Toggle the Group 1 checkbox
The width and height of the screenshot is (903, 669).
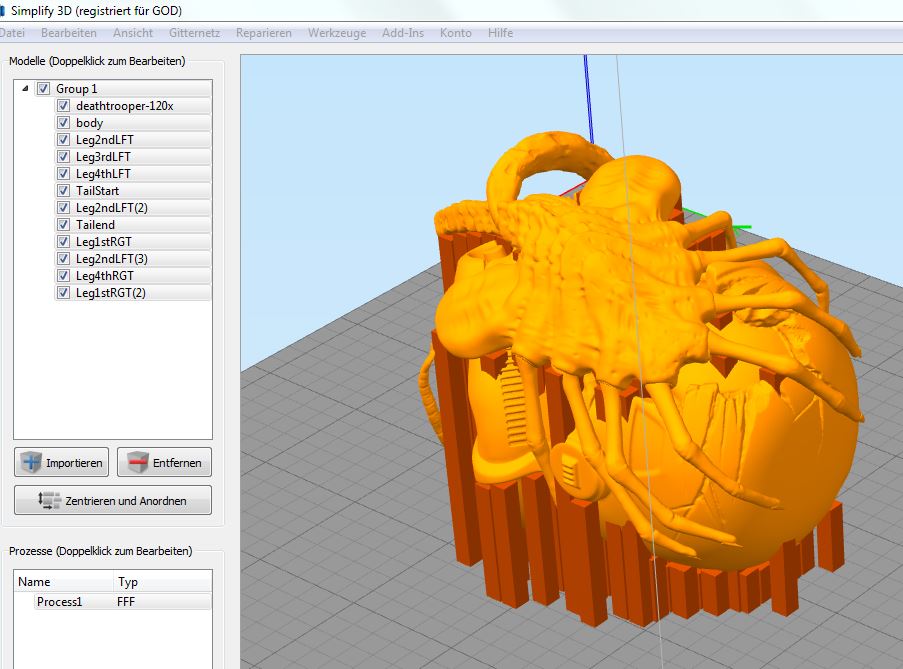tap(43, 89)
